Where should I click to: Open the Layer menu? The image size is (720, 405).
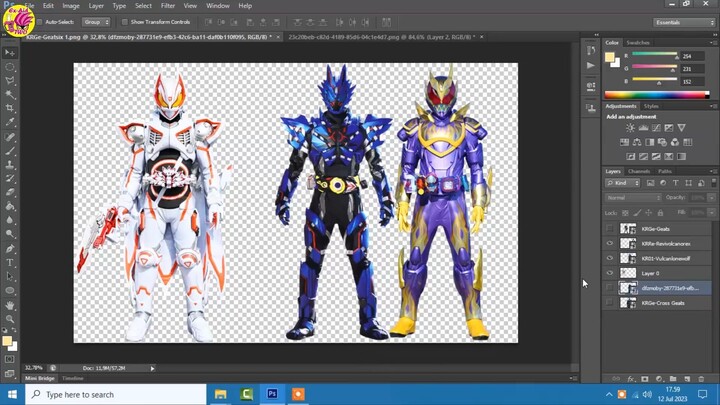(x=96, y=6)
